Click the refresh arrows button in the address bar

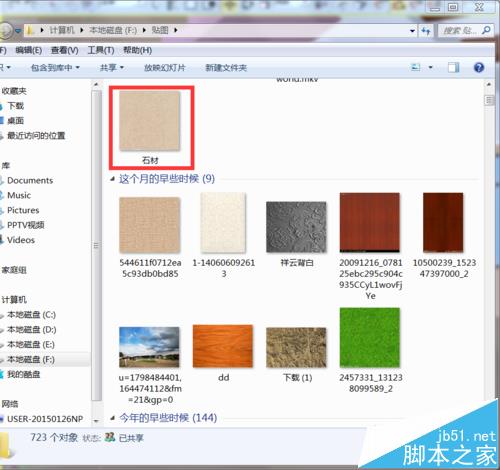coord(426,31)
